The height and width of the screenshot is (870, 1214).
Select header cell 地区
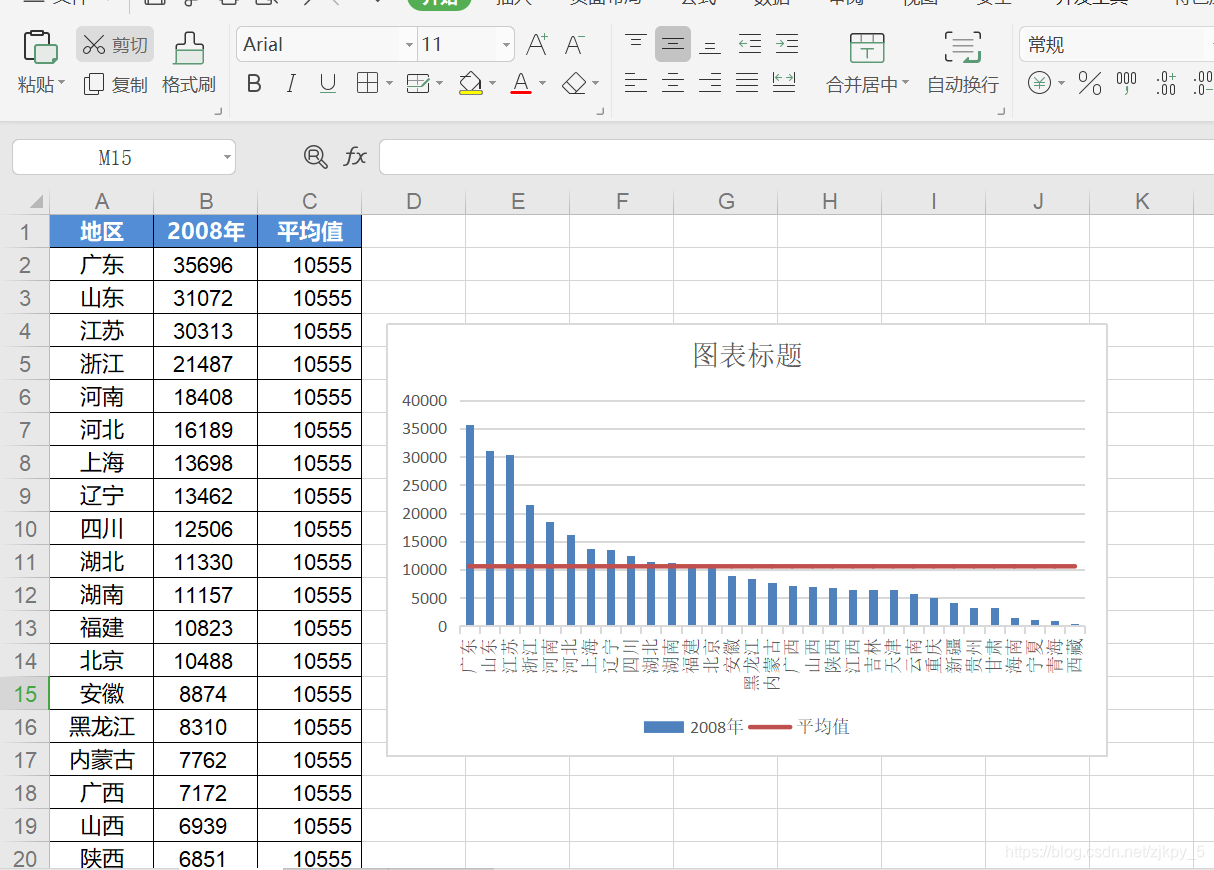click(102, 232)
